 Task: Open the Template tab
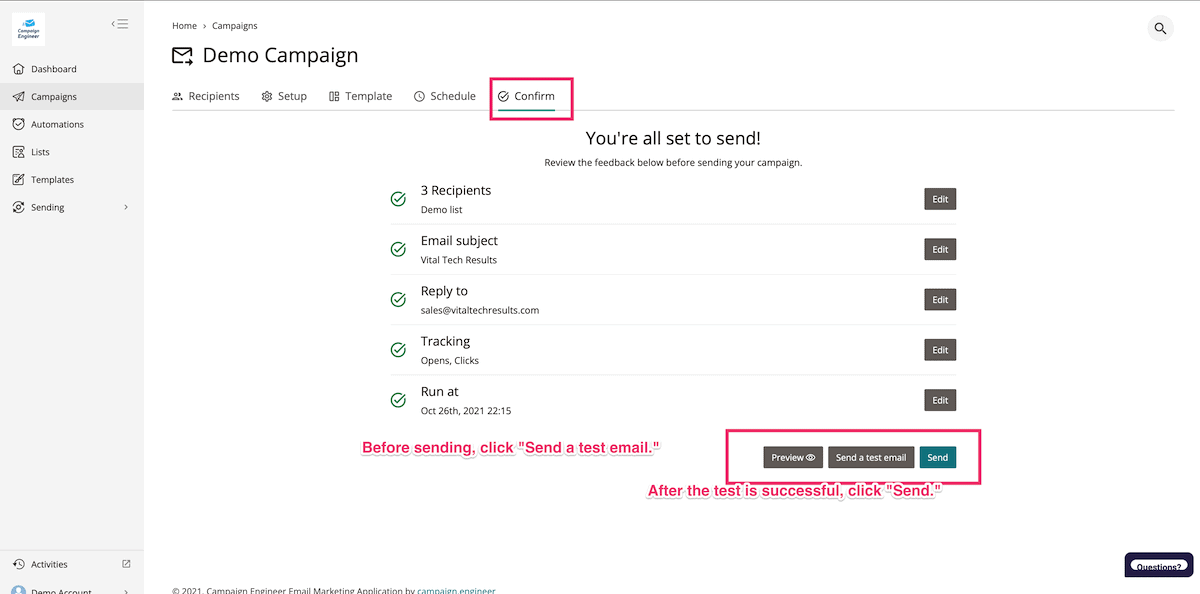click(x=360, y=96)
